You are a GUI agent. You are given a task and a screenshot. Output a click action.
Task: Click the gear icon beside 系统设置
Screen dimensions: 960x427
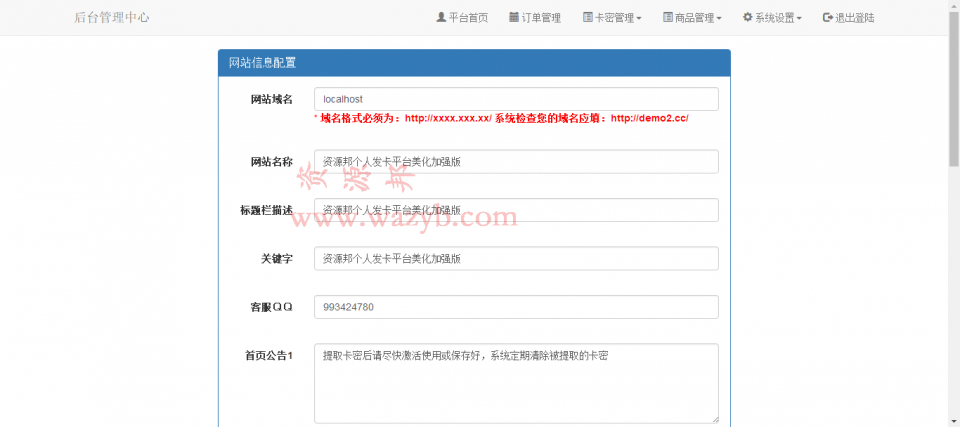[747, 17]
